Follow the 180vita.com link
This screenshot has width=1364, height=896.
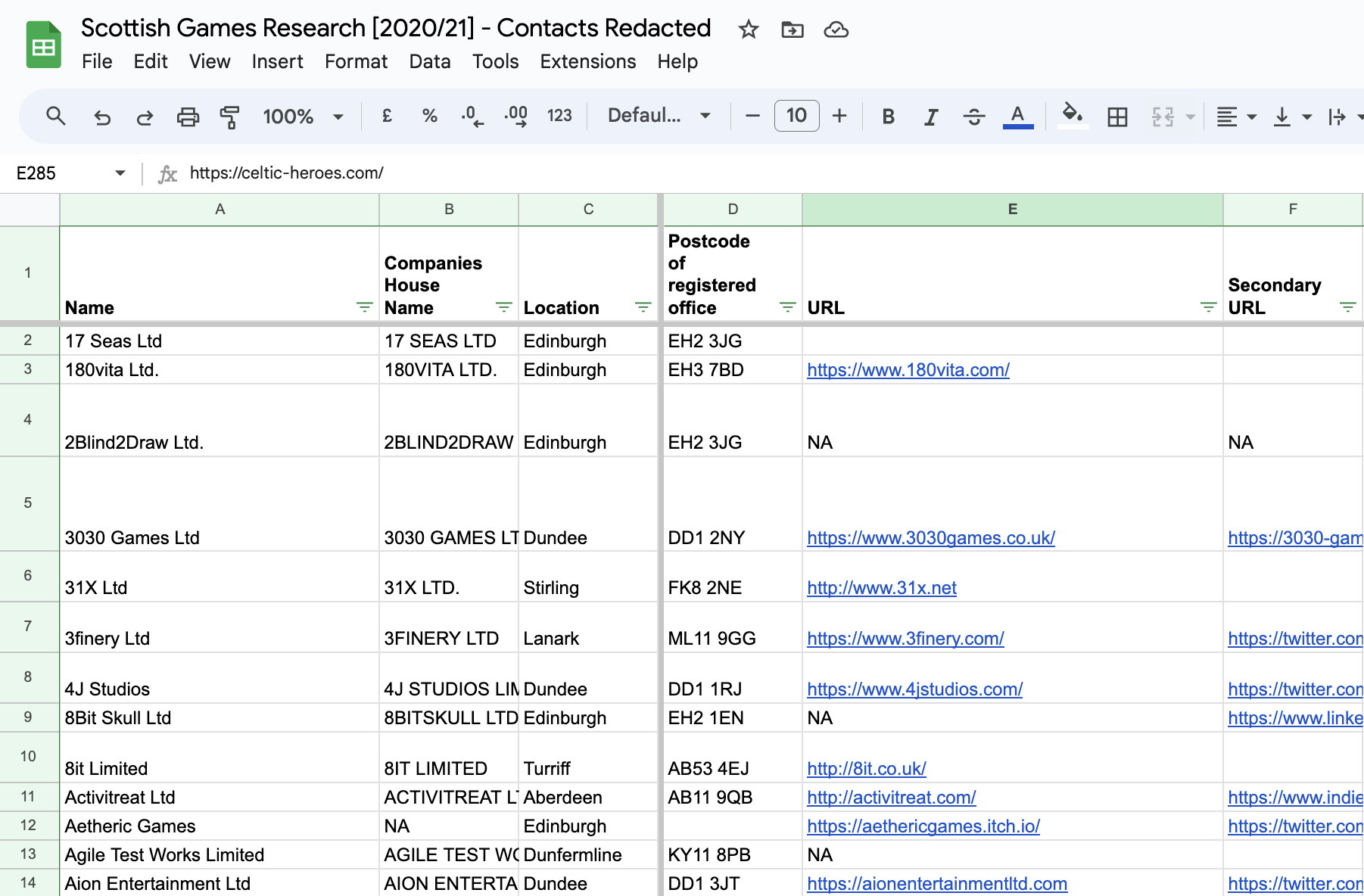click(908, 370)
